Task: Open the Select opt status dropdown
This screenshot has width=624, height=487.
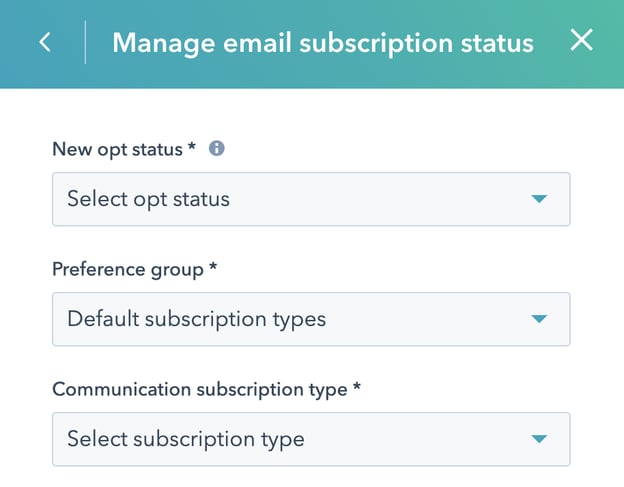Action: (310, 199)
